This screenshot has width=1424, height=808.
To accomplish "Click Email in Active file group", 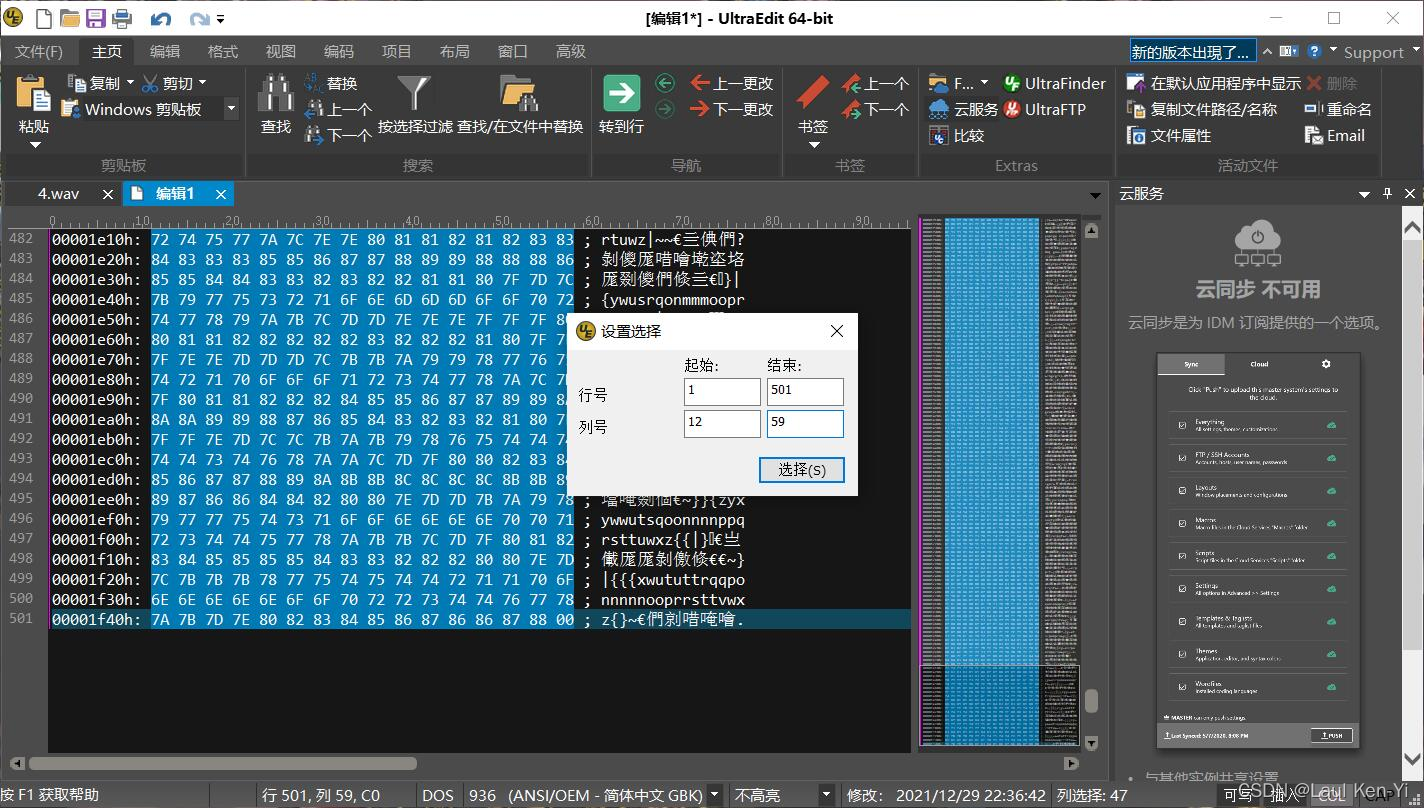I will (x=1335, y=135).
